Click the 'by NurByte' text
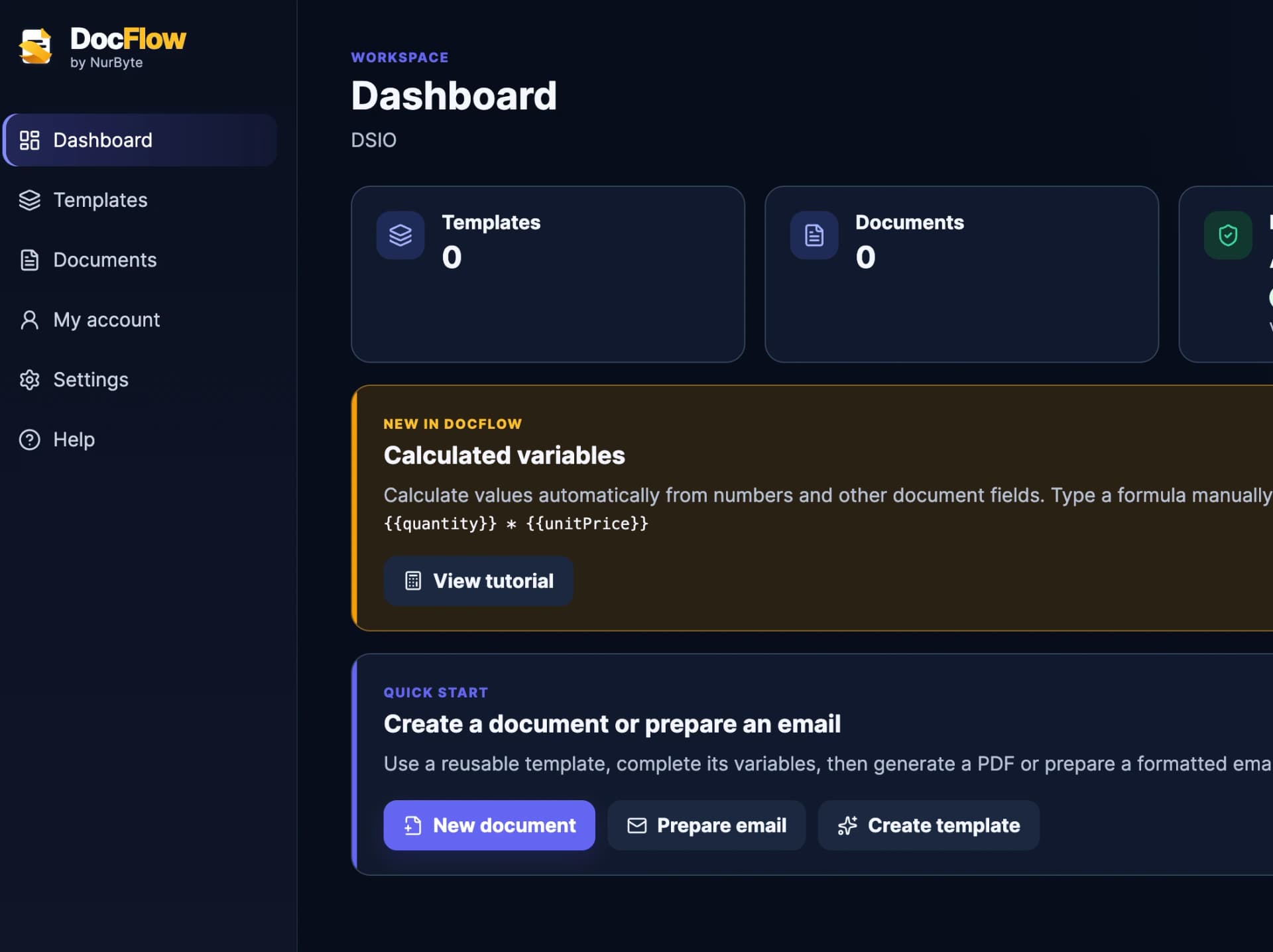 (107, 62)
